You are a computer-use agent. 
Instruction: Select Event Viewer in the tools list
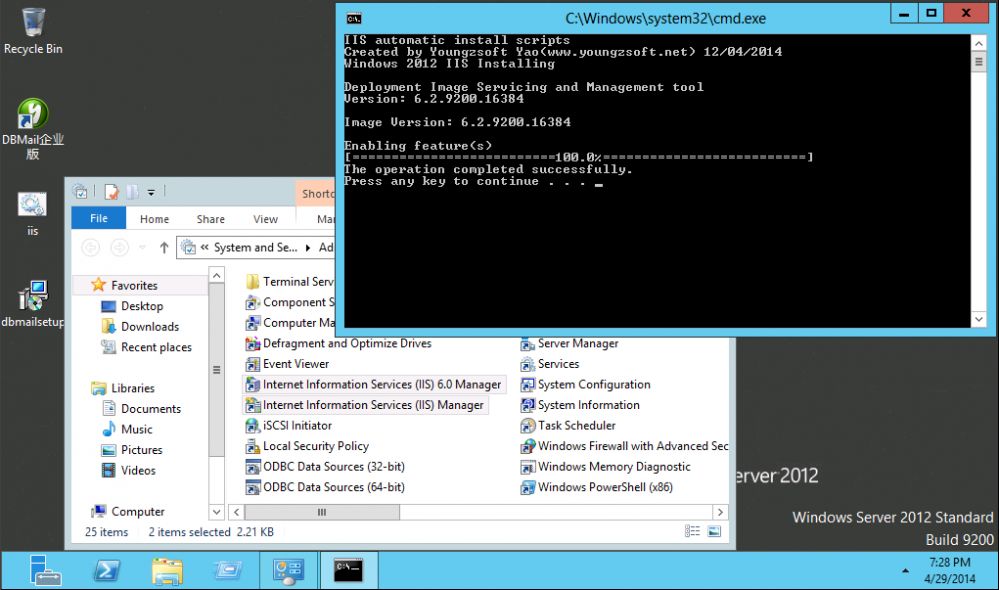(x=295, y=364)
